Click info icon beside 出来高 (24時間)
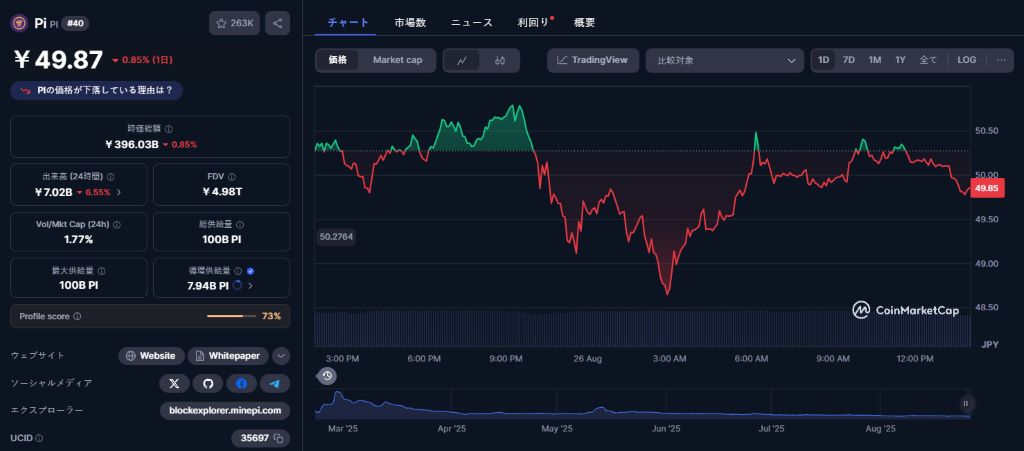 (x=110, y=176)
